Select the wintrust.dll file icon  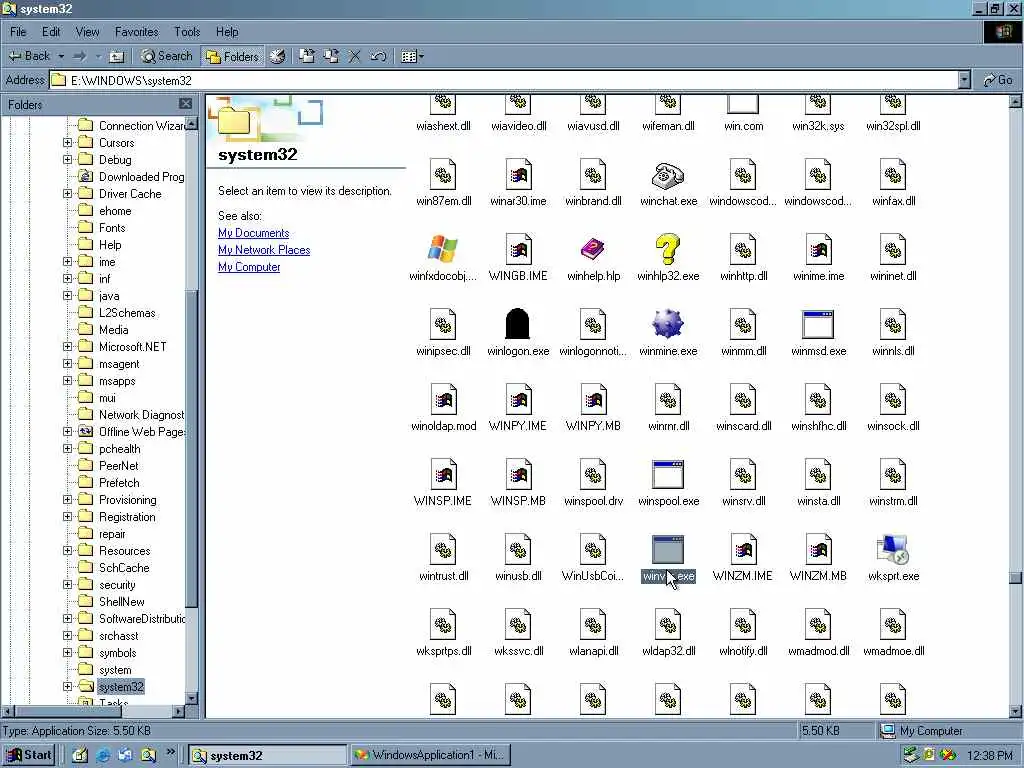pos(443,549)
